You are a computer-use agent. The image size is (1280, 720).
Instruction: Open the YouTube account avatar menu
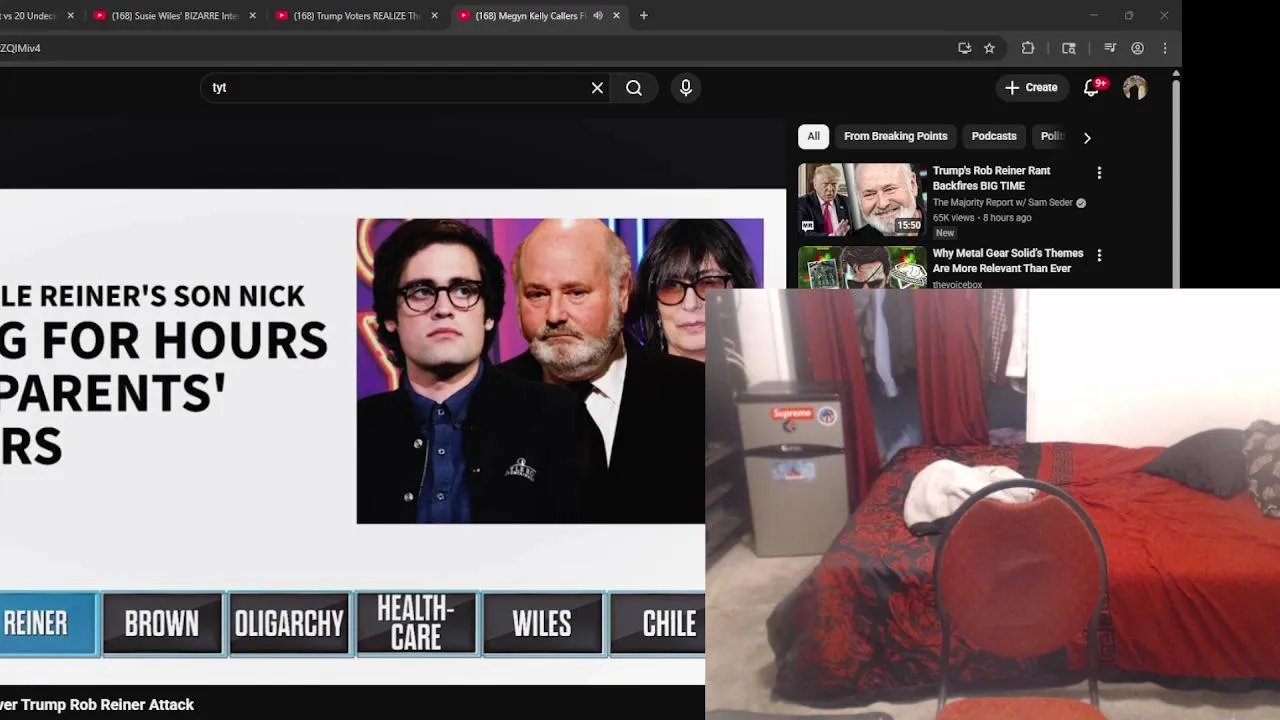point(1134,88)
